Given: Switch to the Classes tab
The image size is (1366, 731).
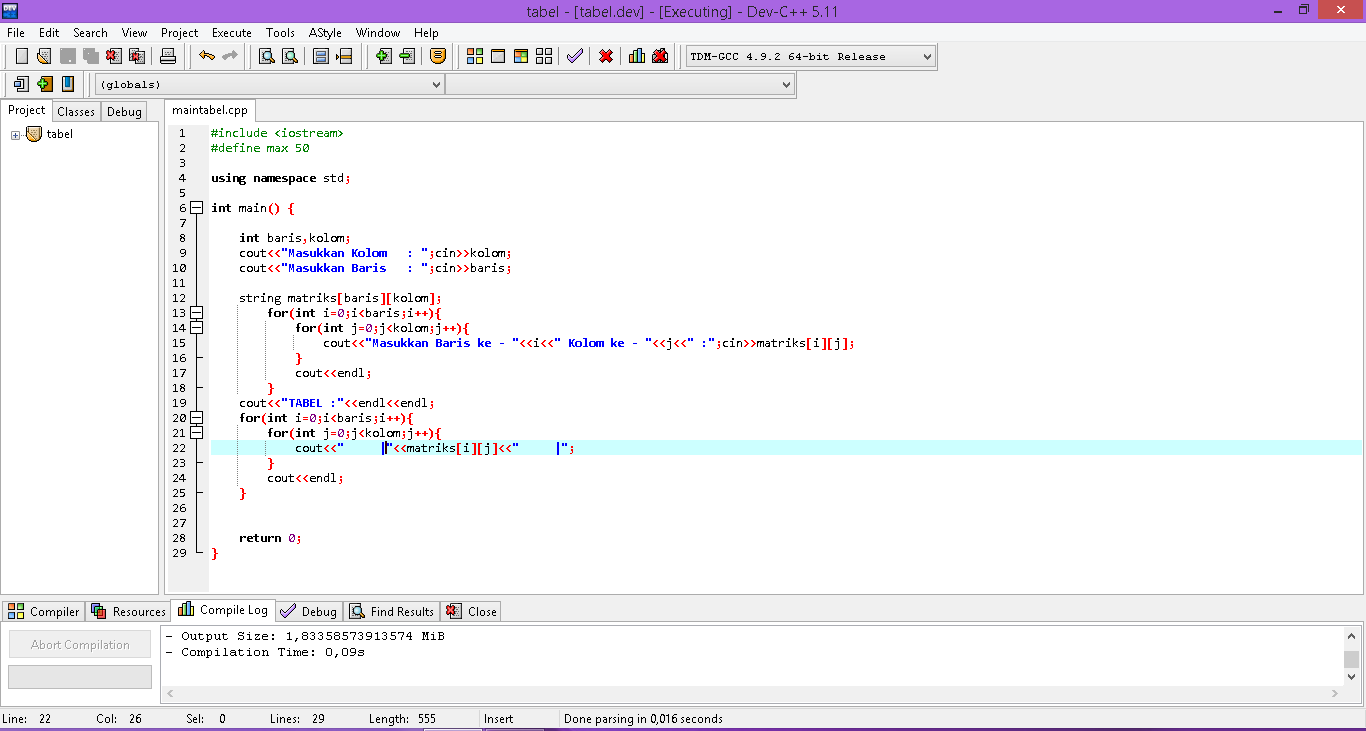Looking at the screenshot, I should coord(76,111).
